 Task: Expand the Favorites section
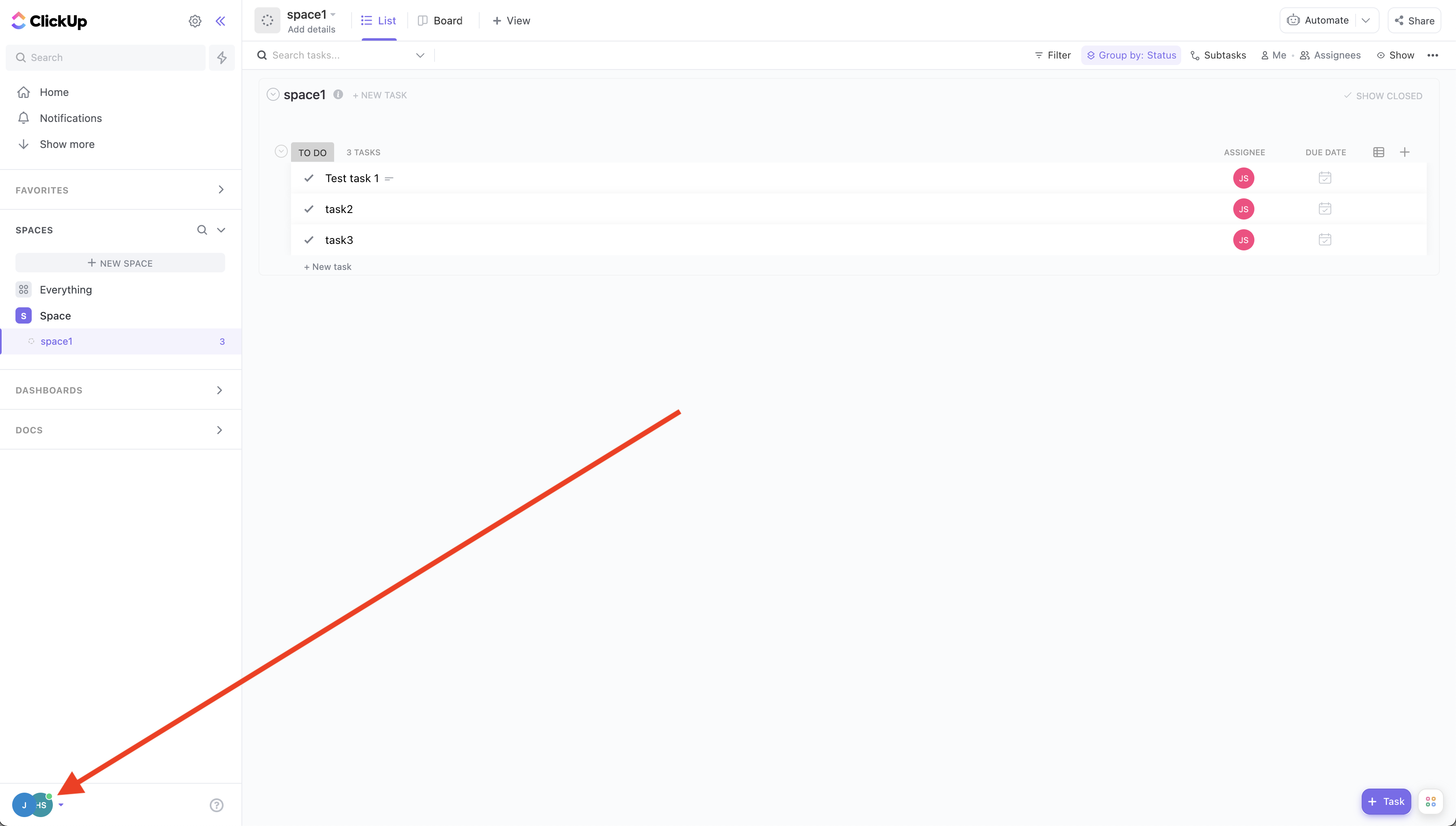[x=221, y=189]
